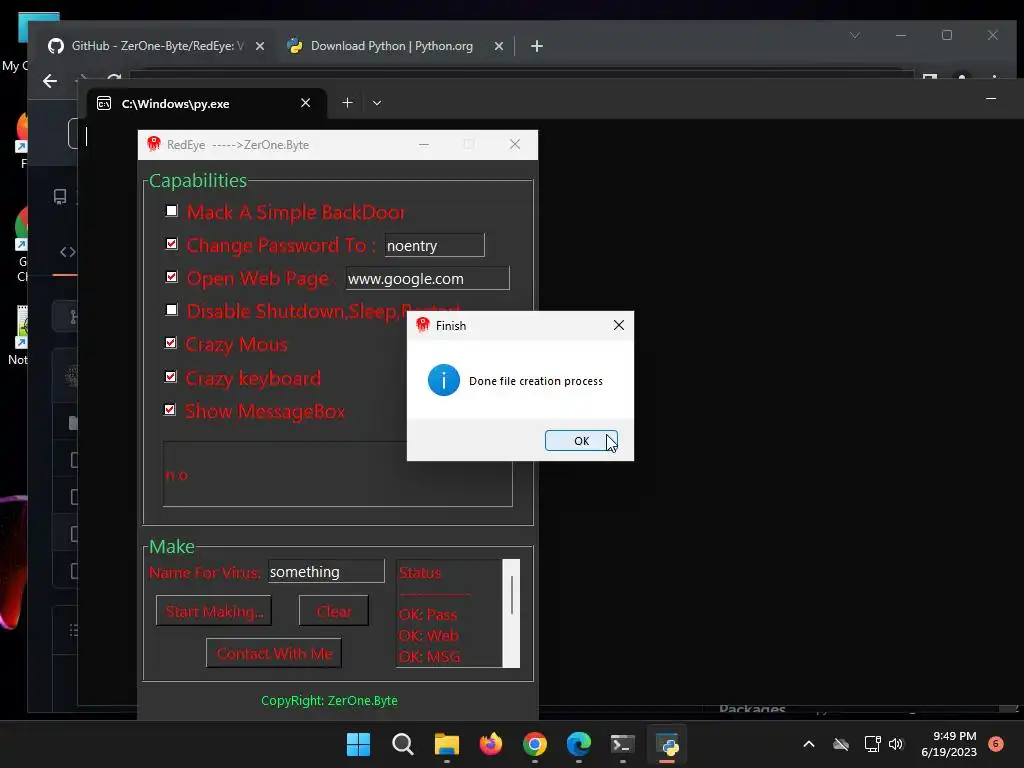1024x768 pixels.
Task: Click the OneDrive cloud tray icon
Action: click(841, 744)
